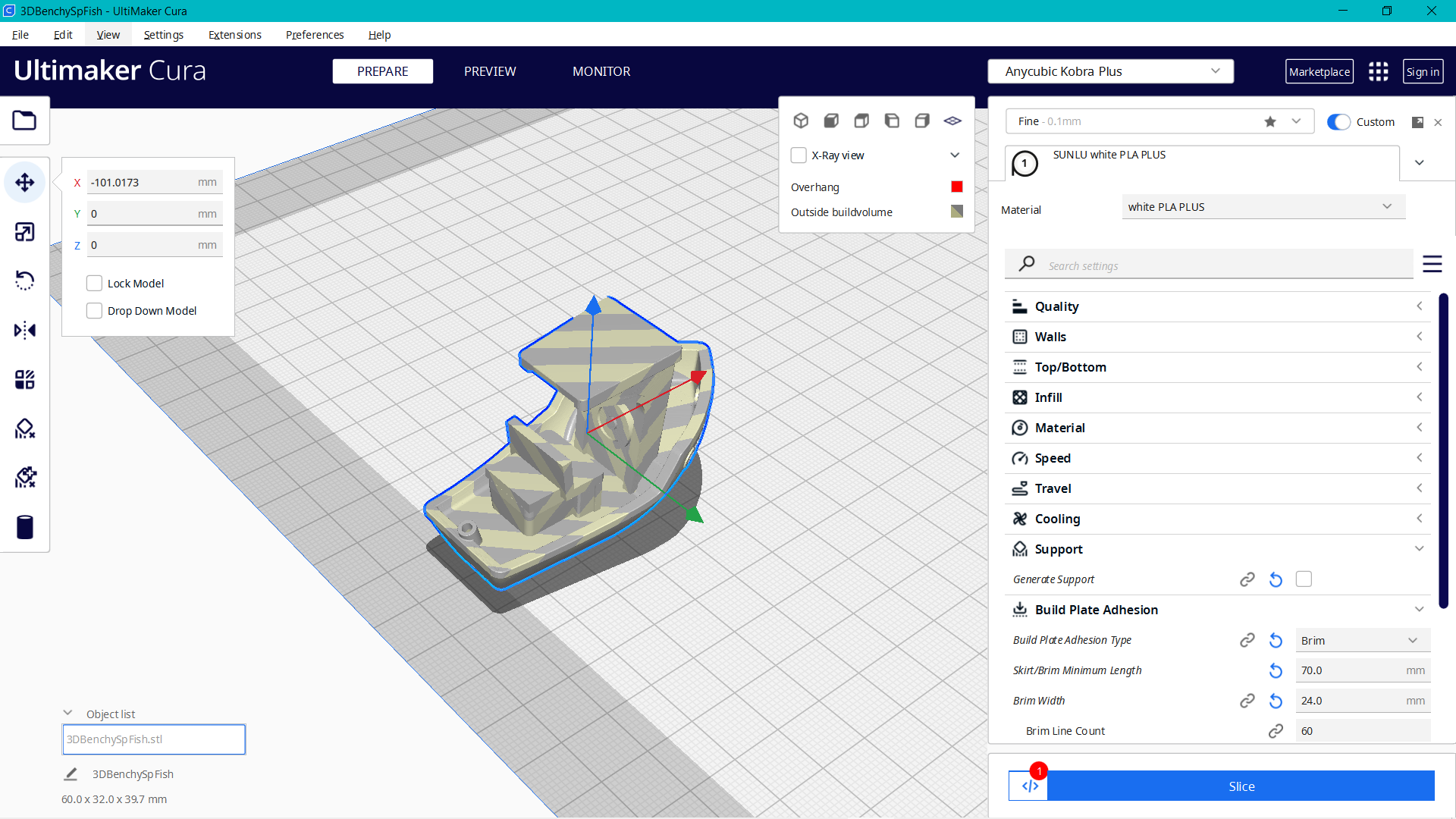Enable Generate Support

(x=1304, y=579)
